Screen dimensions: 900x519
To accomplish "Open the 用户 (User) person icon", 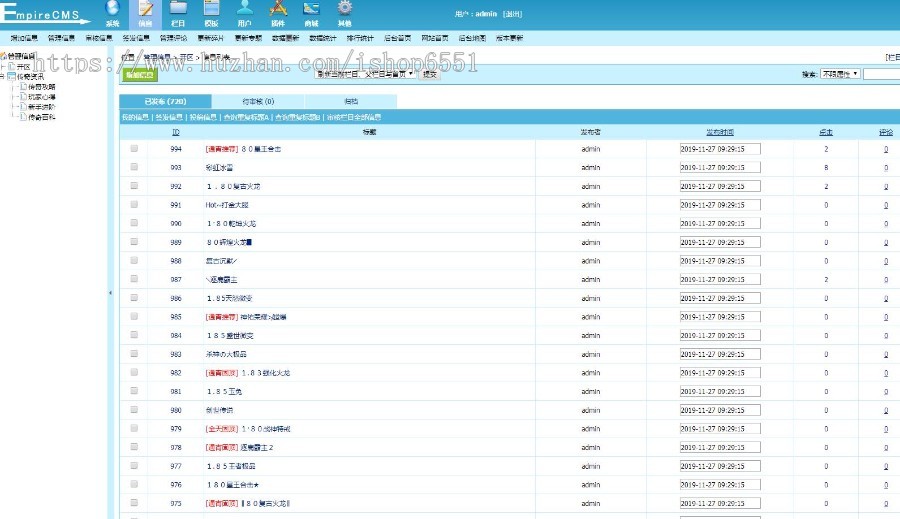I will pyautogui.click(x=245, y=8).
